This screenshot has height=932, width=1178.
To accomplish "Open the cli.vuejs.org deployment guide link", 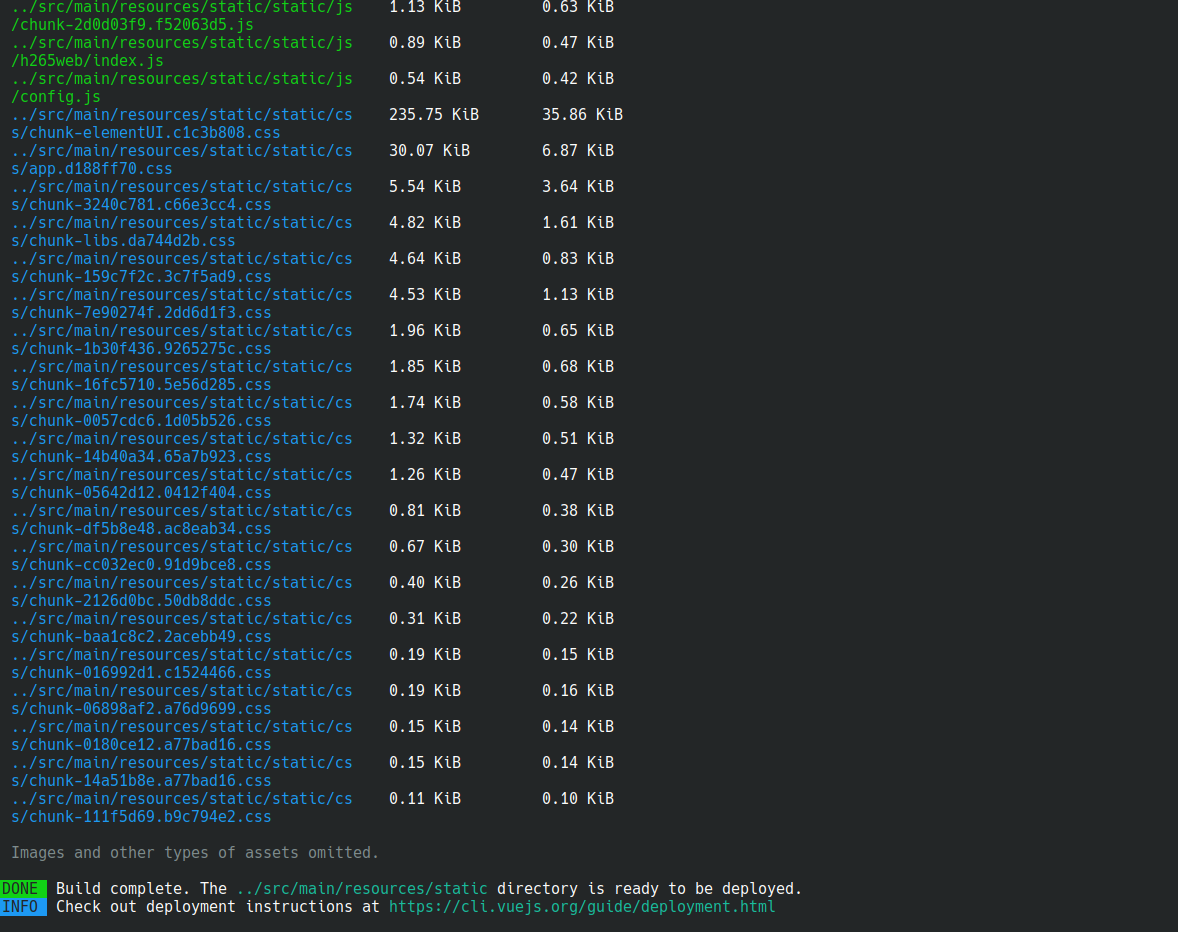I will click(x=581, y=907).
